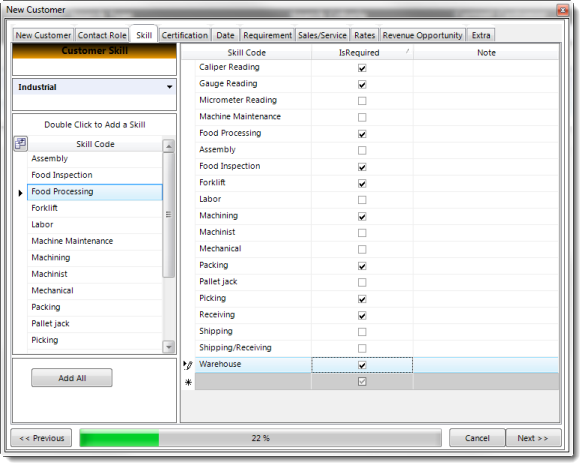Screen dimensions: 585x468
Task: Click the asterisk new-row indicator
Action: pyautogui.click(x=188, y=382)
